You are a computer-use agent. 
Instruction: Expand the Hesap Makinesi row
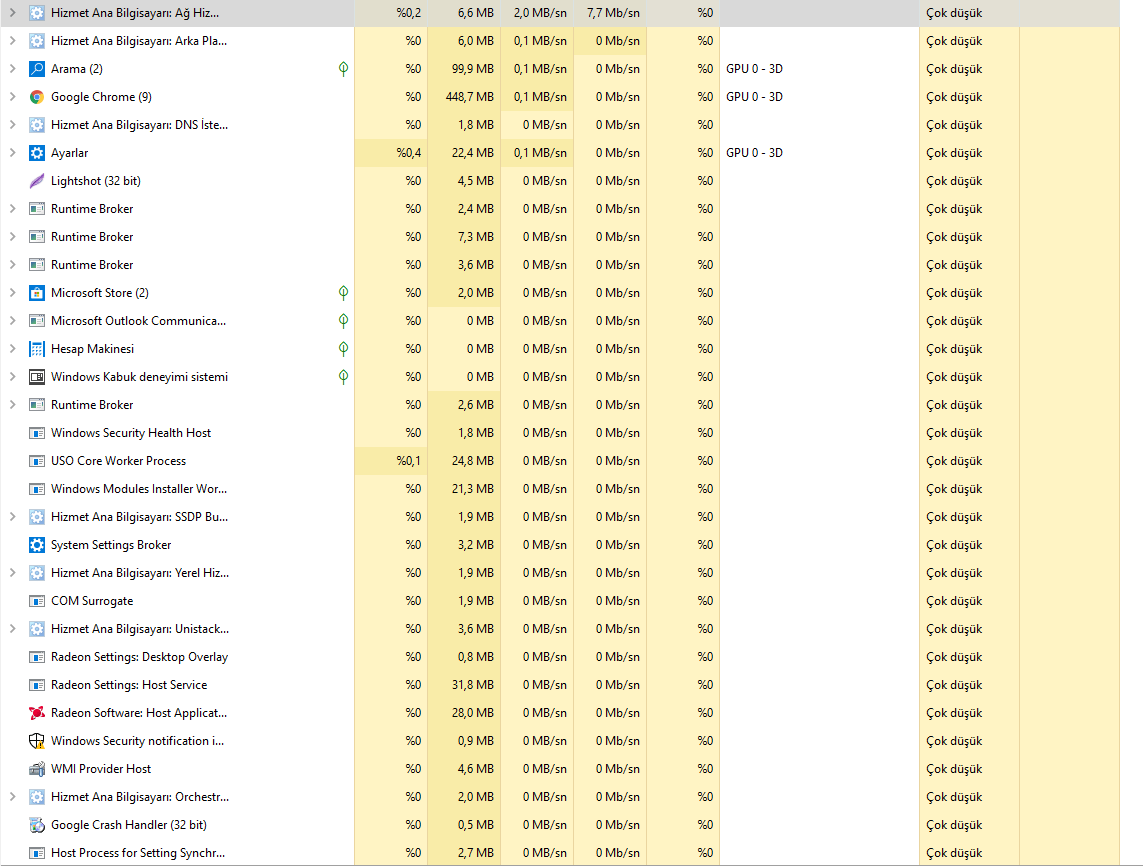click(x=12, y=349)
